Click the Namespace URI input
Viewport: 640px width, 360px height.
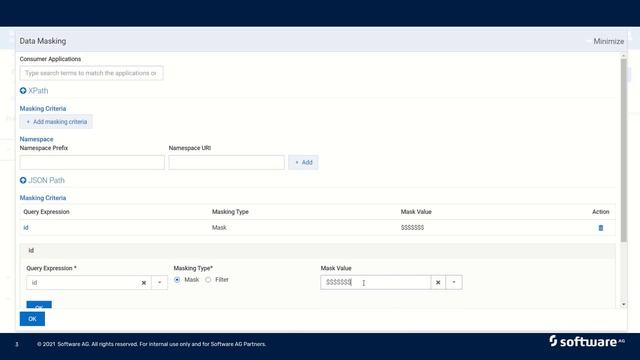227,162
